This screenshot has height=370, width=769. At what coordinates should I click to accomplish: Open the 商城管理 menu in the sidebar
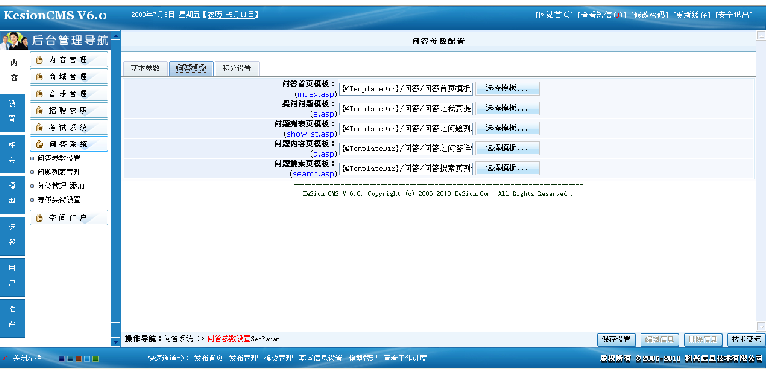point(69,77)
